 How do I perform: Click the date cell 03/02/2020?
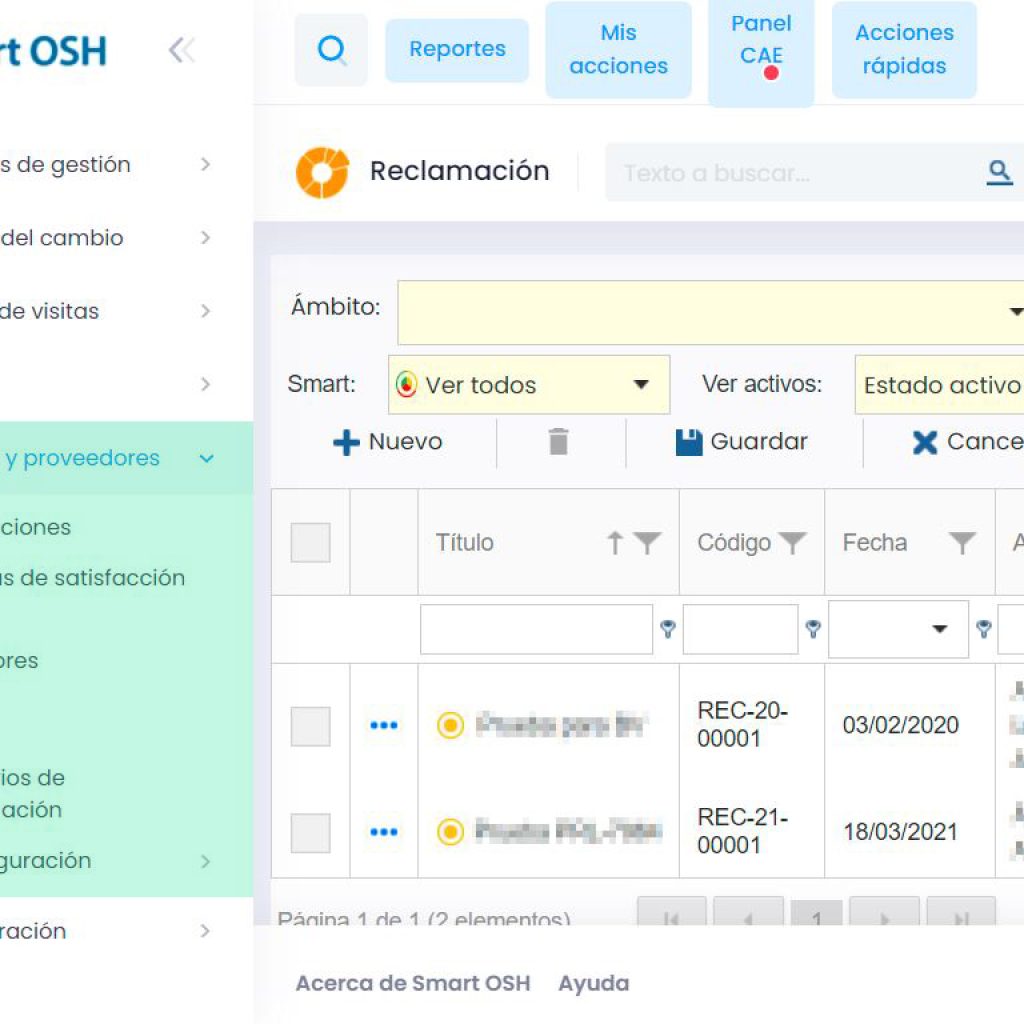pyautogui.click(x=901, y=725)
